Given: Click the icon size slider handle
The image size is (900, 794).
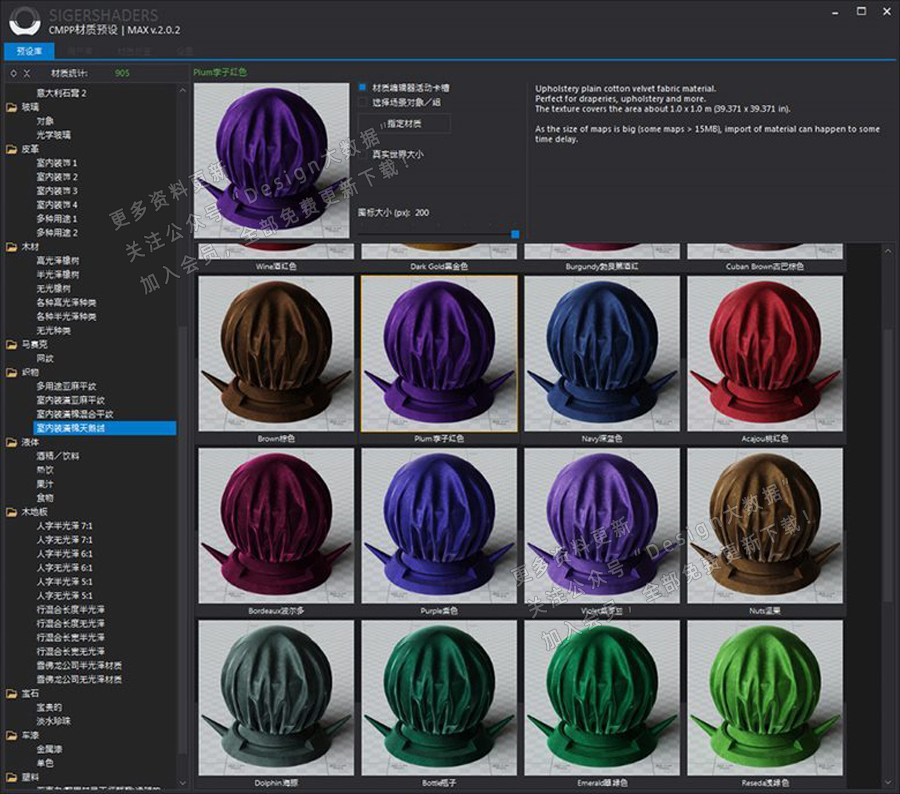Looking at the screenshot, I should click(x=515, y=234).
